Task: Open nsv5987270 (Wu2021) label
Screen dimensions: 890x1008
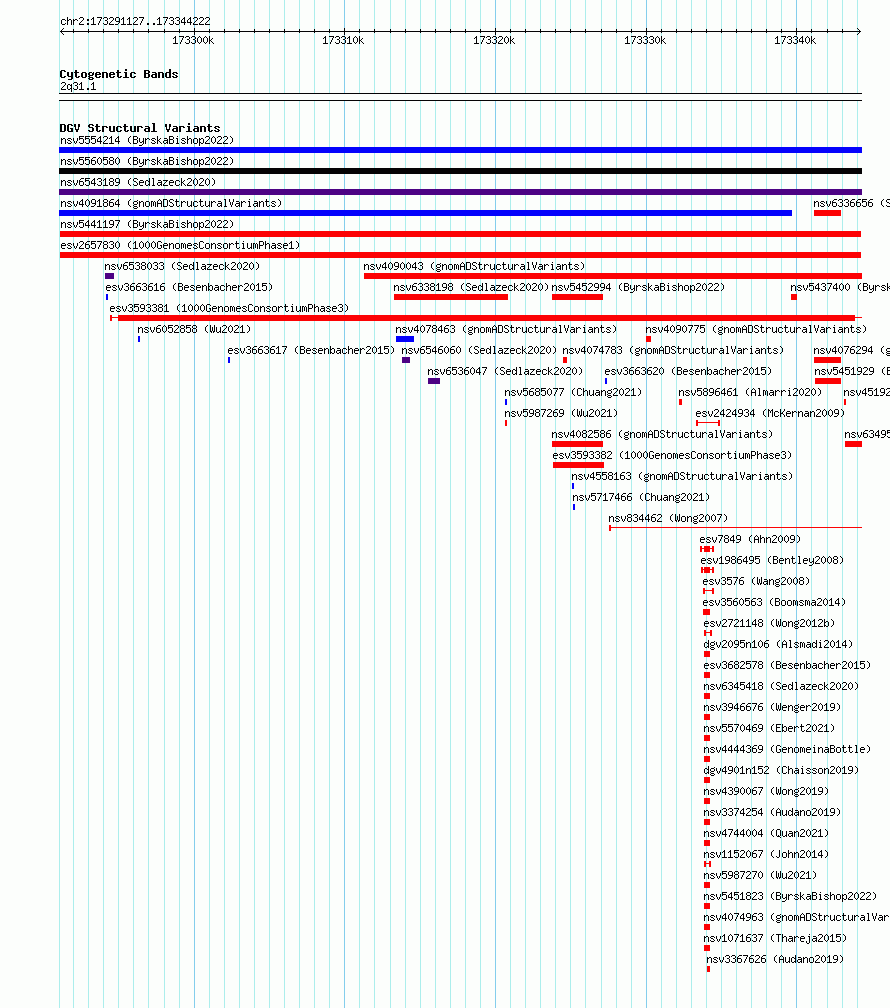Action: 760,876
